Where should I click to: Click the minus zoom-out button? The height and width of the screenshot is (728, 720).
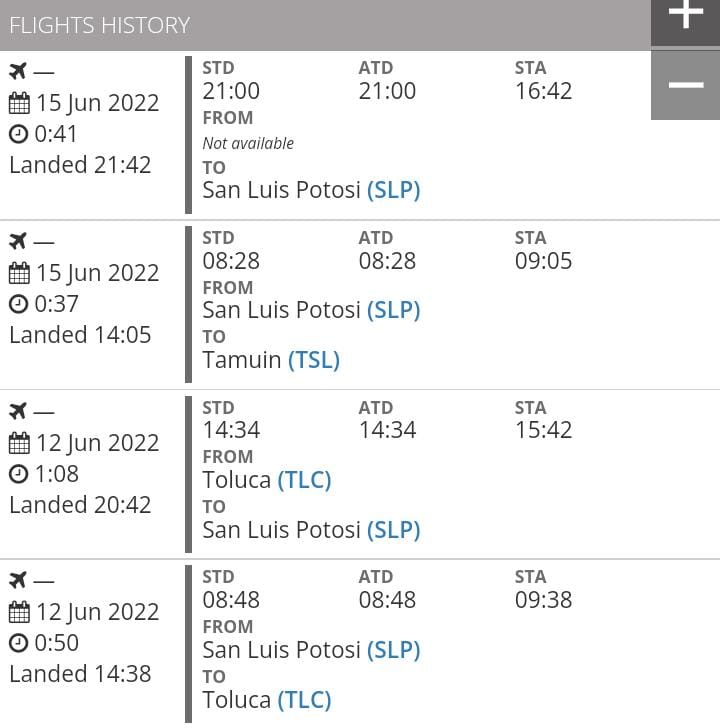point(685,85)
